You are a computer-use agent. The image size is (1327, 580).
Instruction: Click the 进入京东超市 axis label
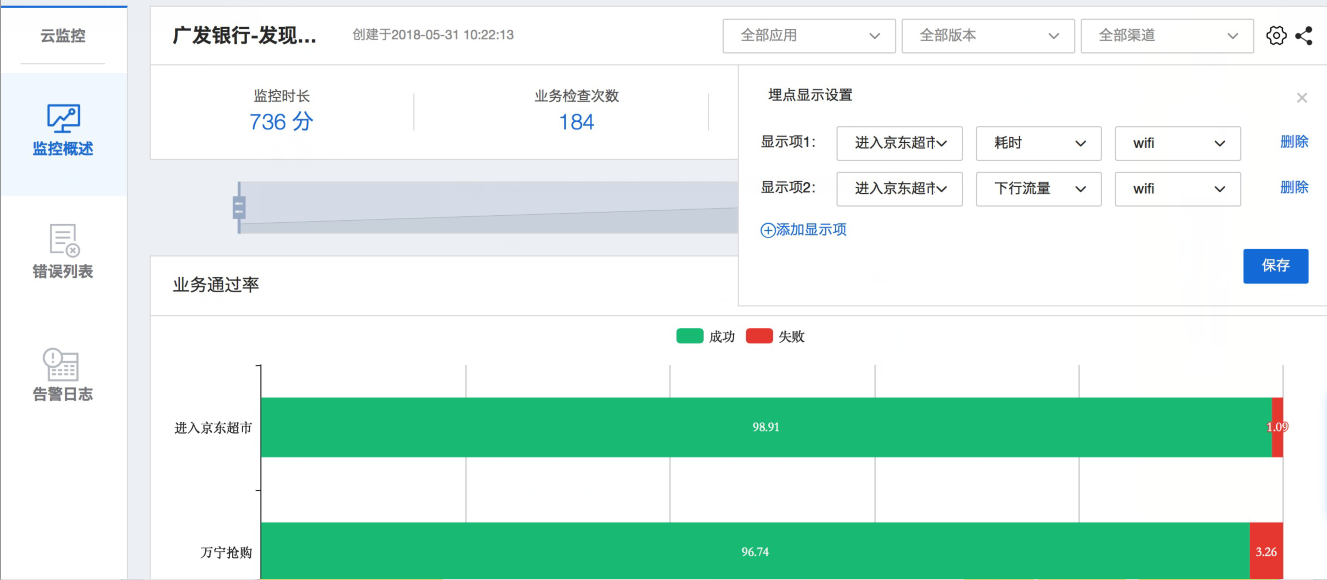pos(213,428)
